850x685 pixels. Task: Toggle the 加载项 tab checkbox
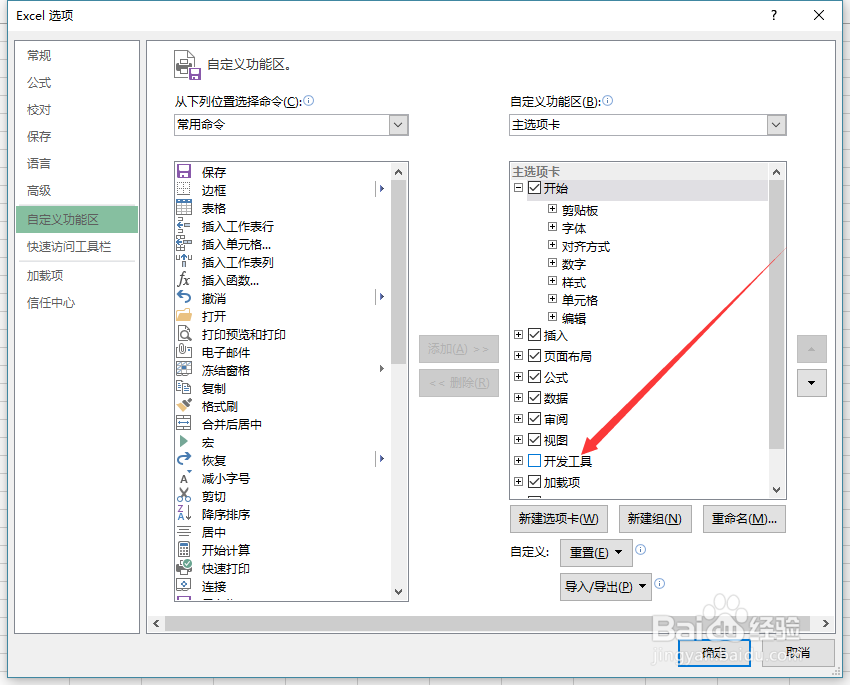pos(535,482)
